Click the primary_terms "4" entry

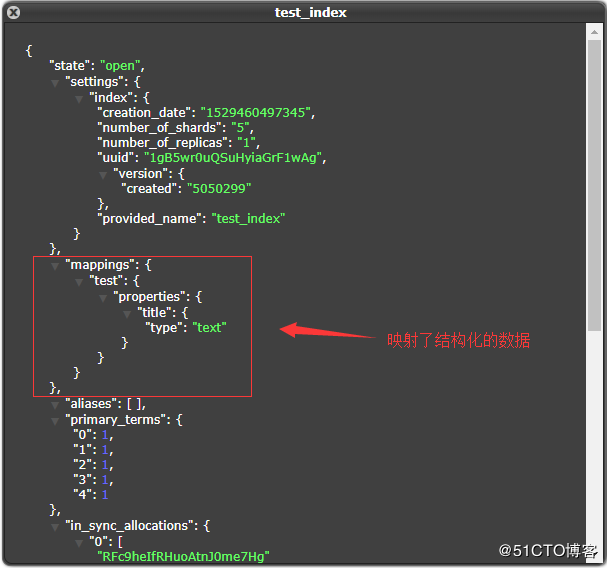[x=91, y=495]
